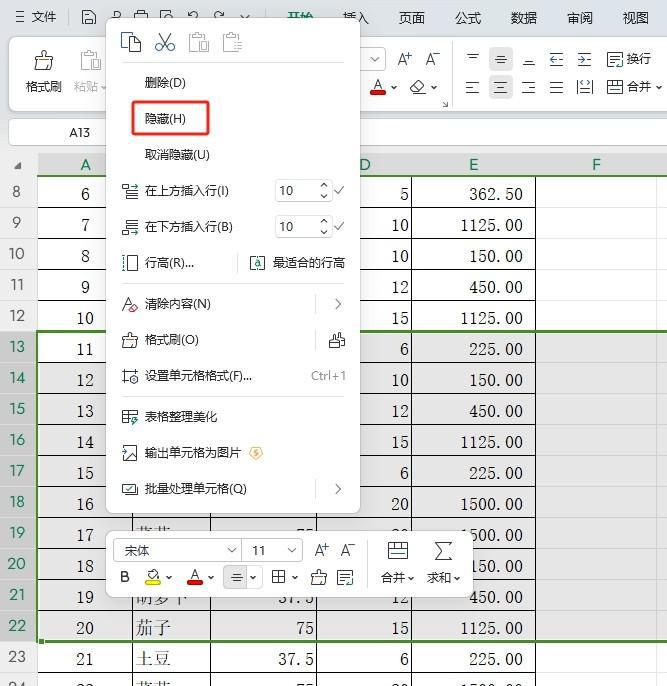Increment rows-above count stepper
This screenshot has width=667, height=686.
(x=324, y=186)
